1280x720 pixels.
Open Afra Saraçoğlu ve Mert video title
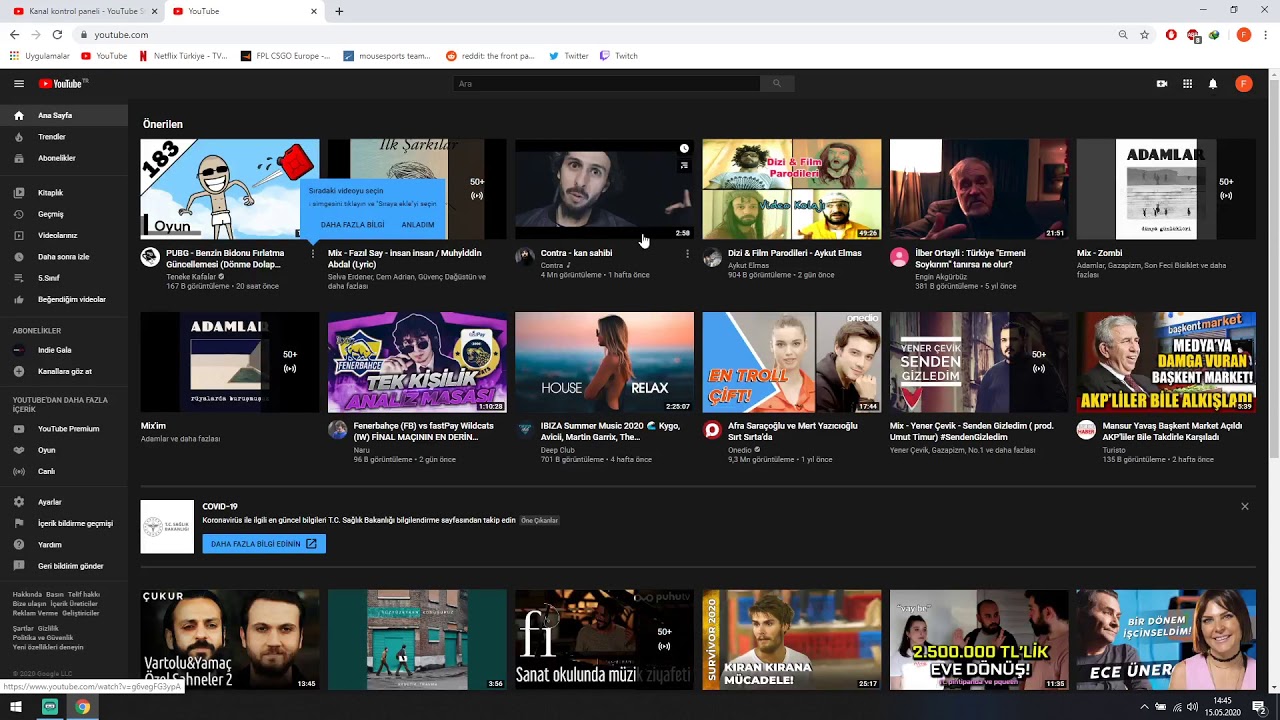coord(793,431)
